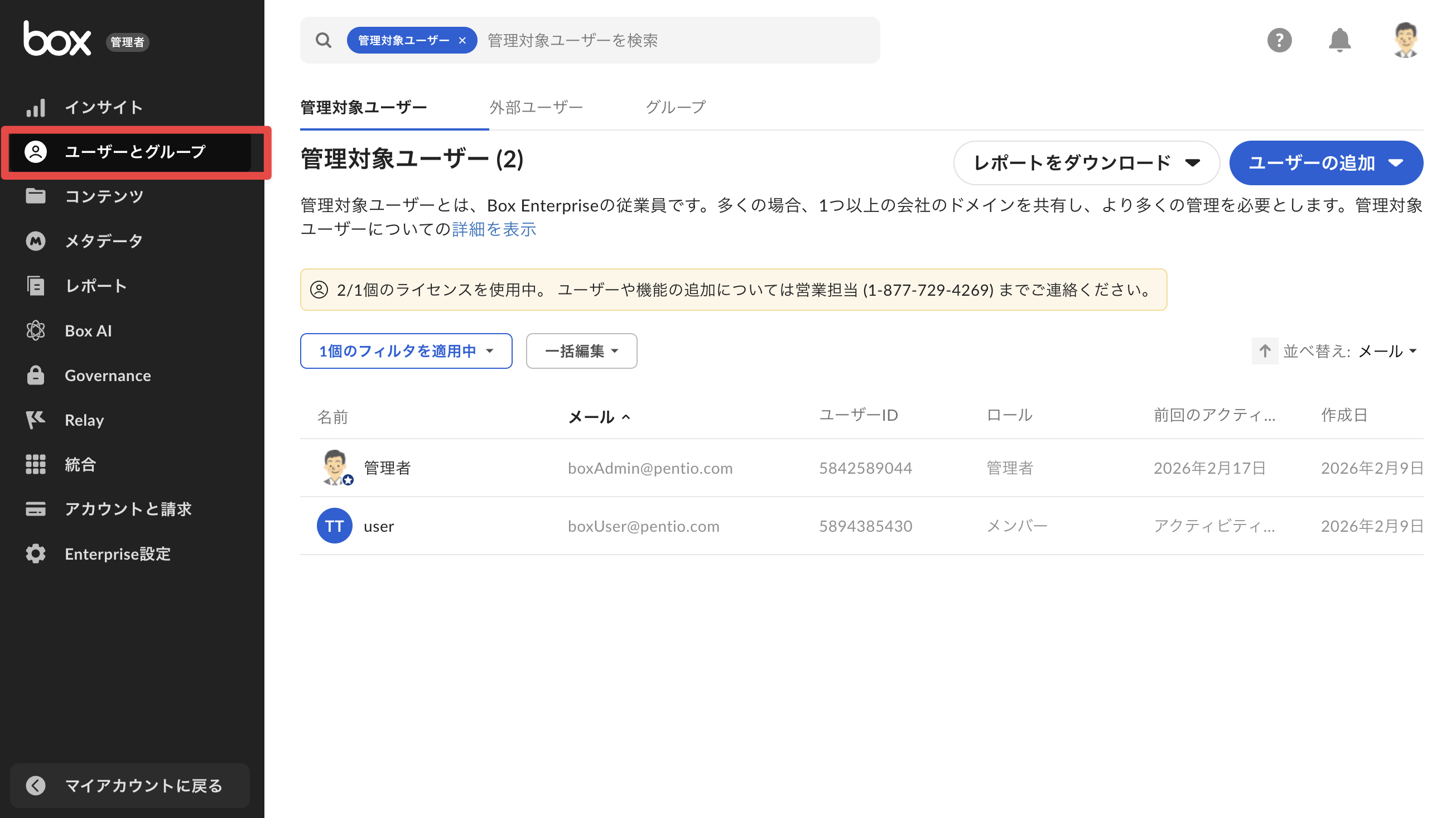Click the 管理者 role cell in first row
The image size is (1456, 818).
(1010, 468)
